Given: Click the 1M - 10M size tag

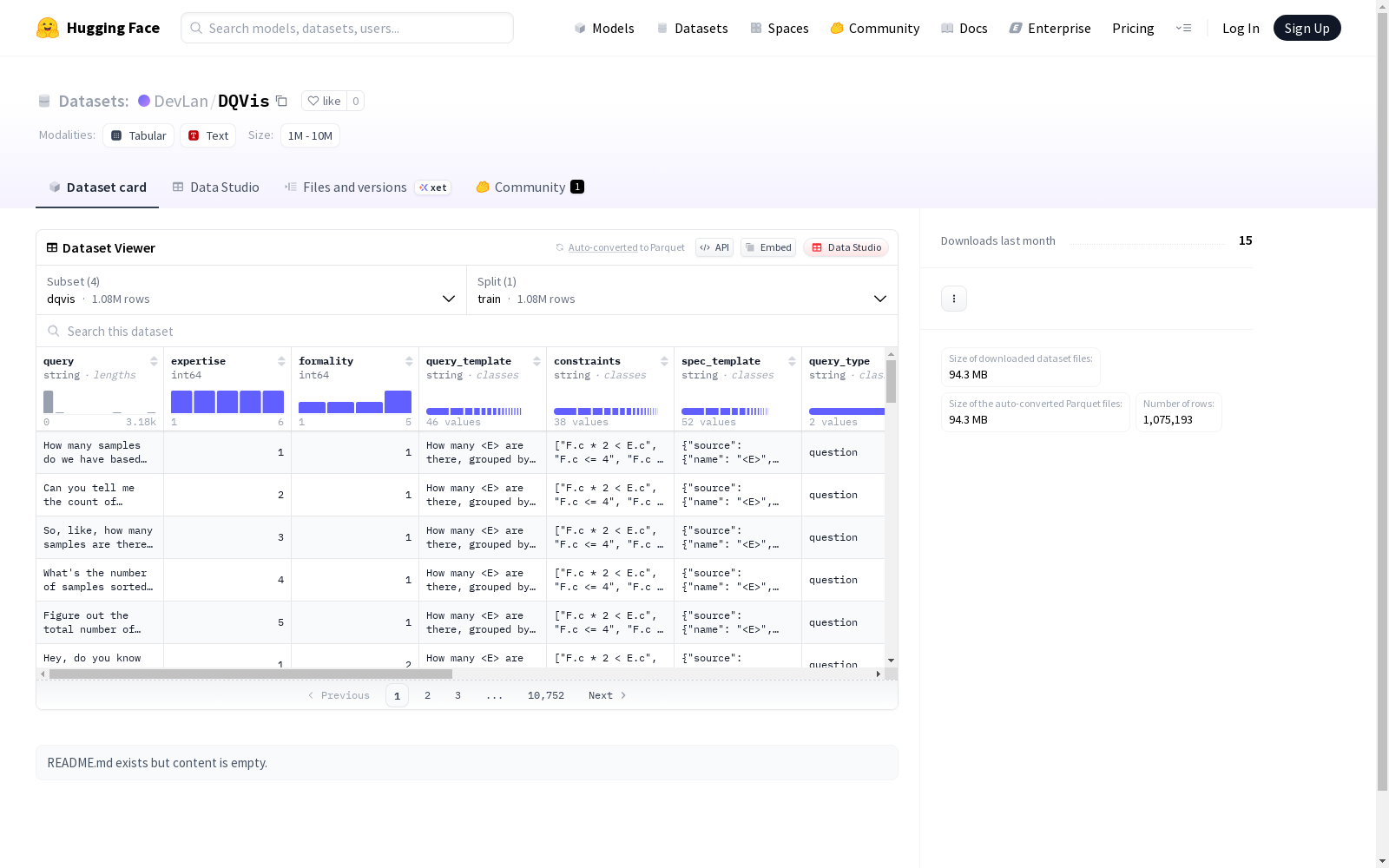Looking at the screenshot, I should (310, 135).
